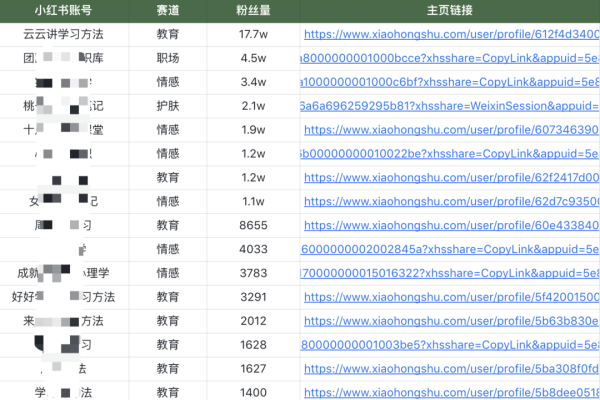Select the account cell in the 4.5w row
This screenshot has height=400, width=600.
tap(64, 58)
